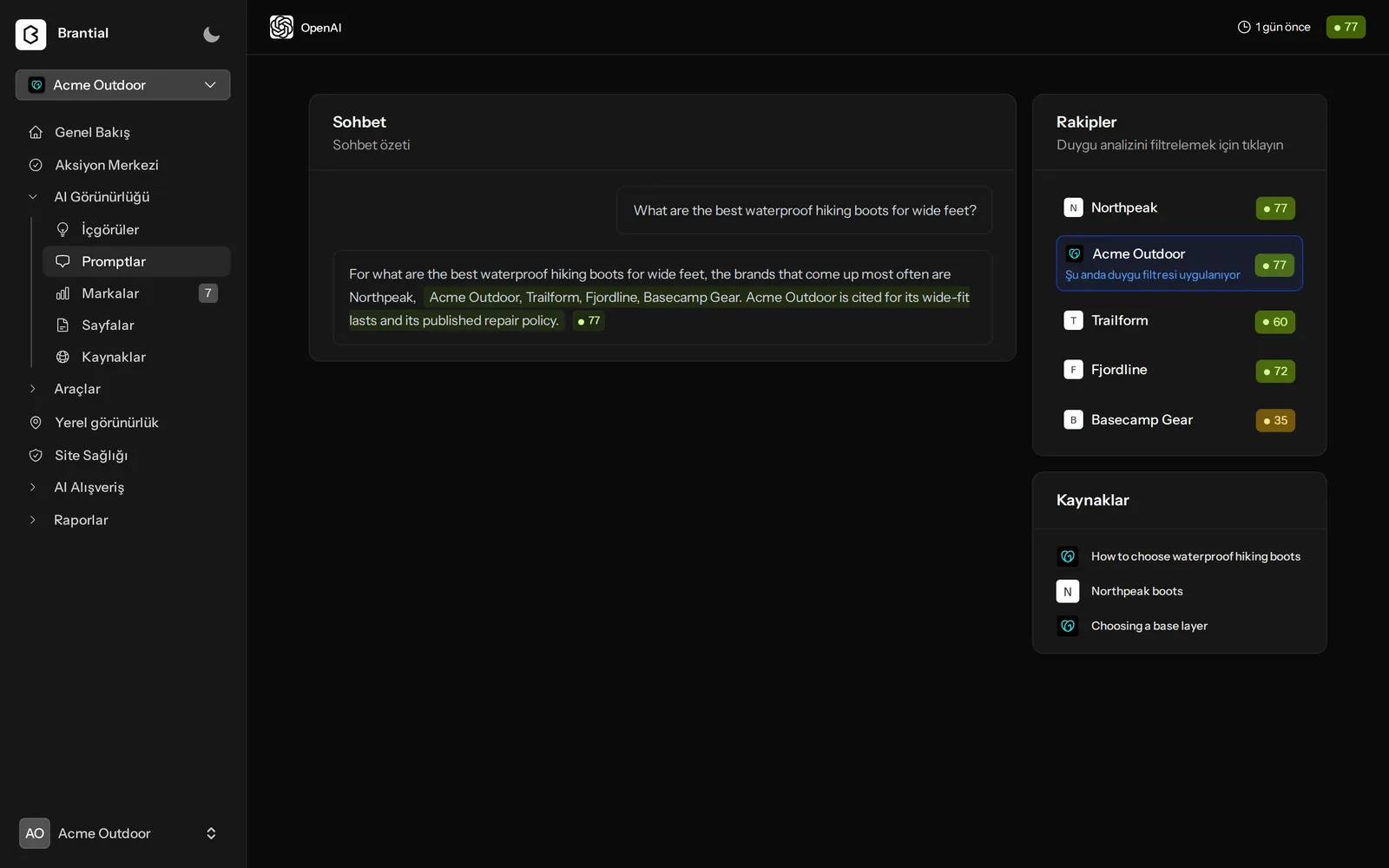
Task: Filter sentiment by Northpeak competitor
Action: pyautogui.click(x=1179, y=208)
